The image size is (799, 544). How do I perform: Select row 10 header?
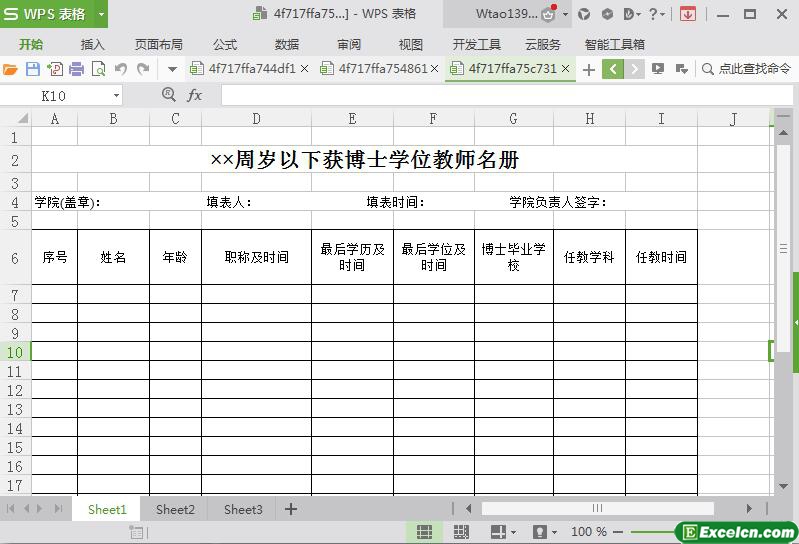(15, 352)
